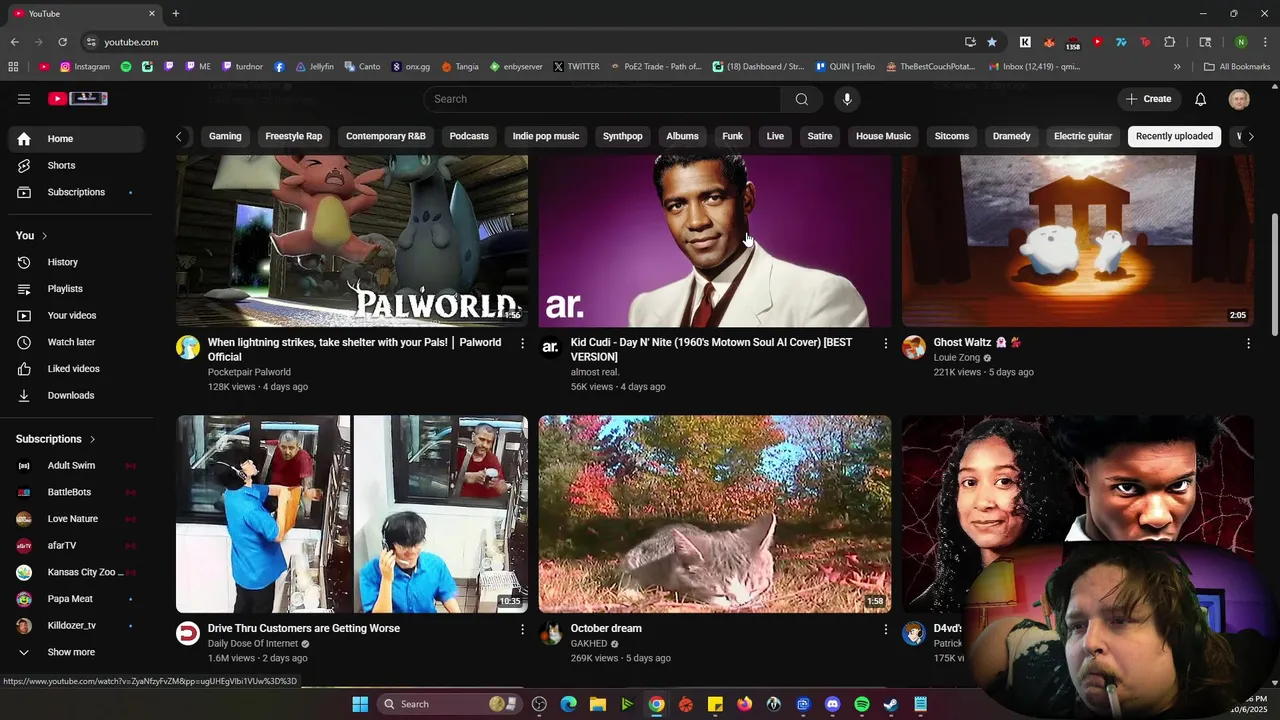Viewport: 1280px width, 720px height.
Task: Open Ghost Waltz video options menu
Action: [1248, 343]
